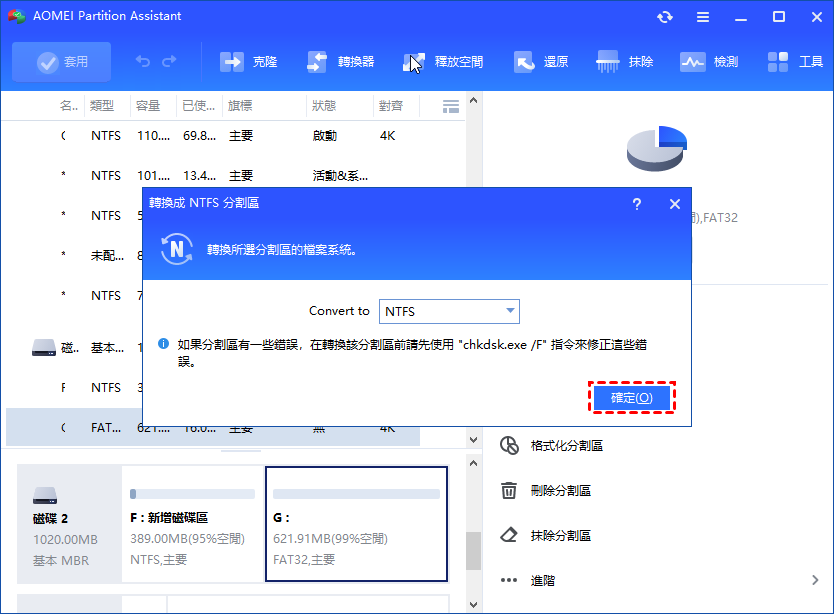Image resolution: width=834 pixels, height=614 pixels.
Task: Click the three-dots advanced icon
Action: click(509, 580)
